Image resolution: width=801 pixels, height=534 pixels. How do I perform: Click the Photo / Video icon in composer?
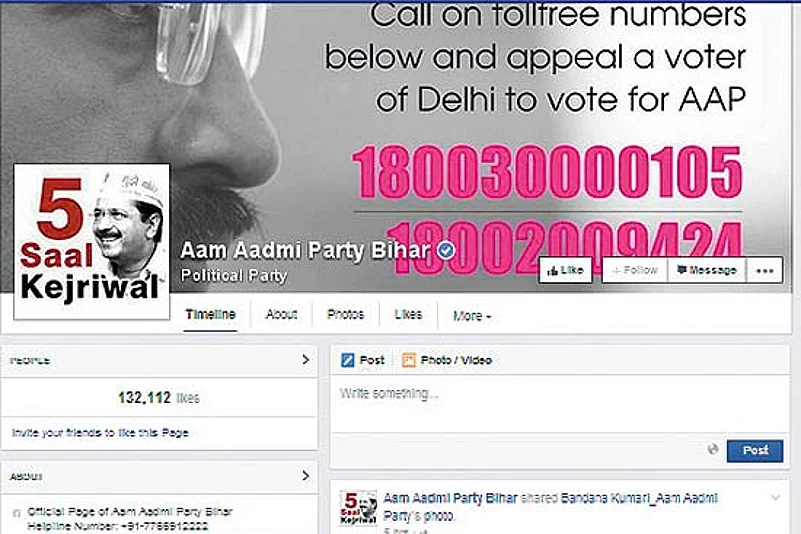pos(409,360)
